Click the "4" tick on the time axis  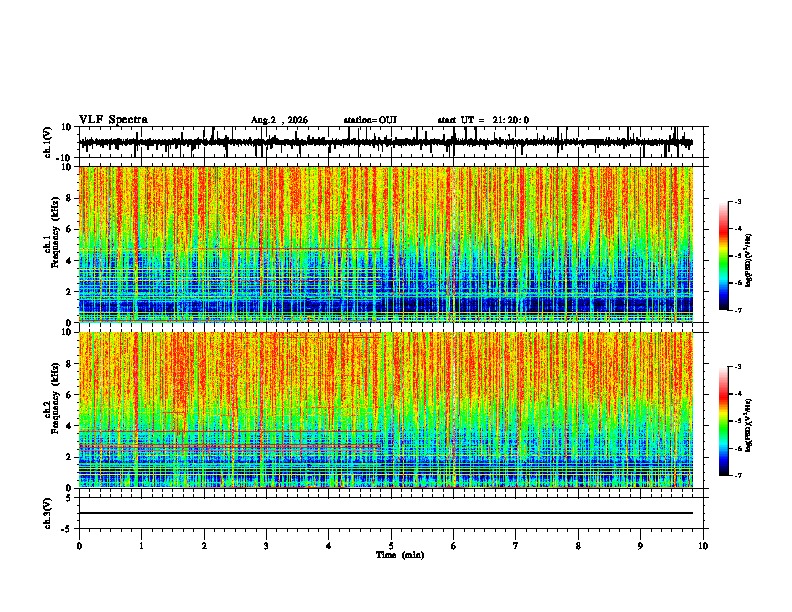(x=329, y=546)
